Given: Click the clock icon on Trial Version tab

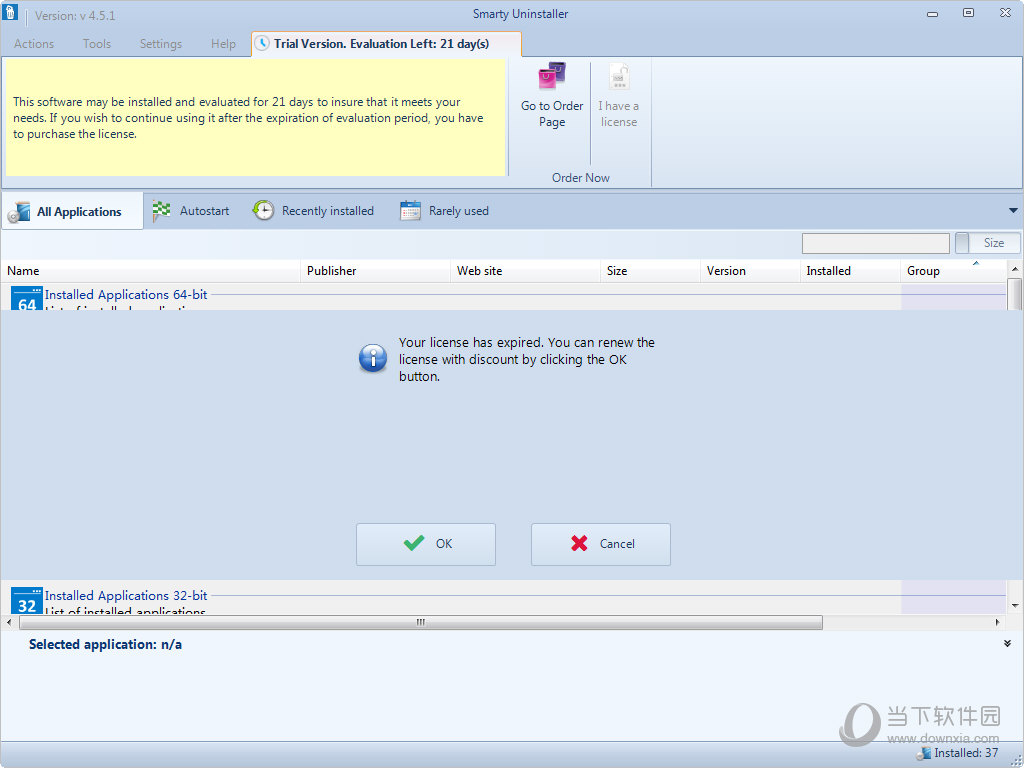Looking at the screenshot, I should pos(262,44).
